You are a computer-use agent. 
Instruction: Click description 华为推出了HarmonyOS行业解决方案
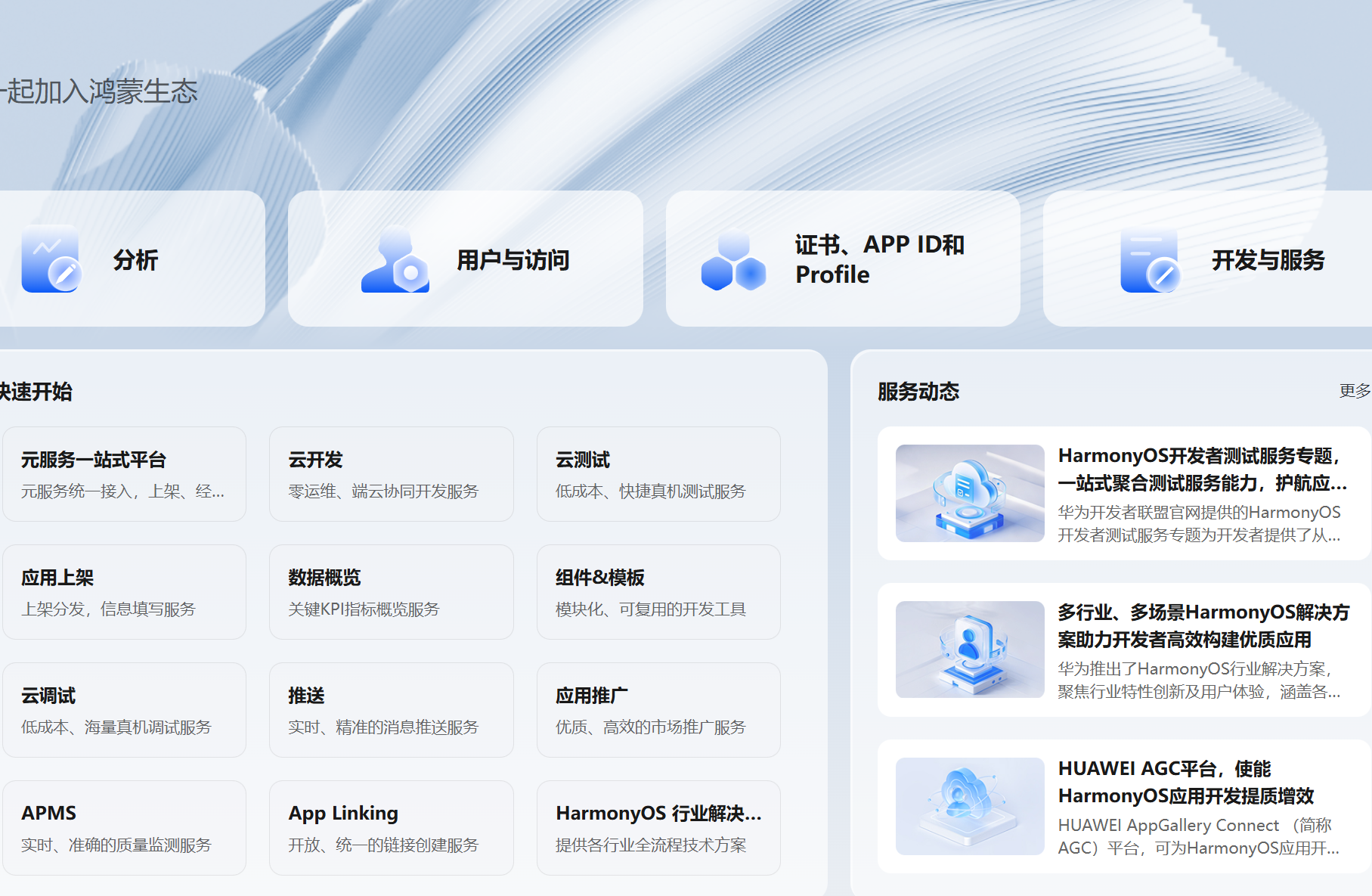point(1199,681)
